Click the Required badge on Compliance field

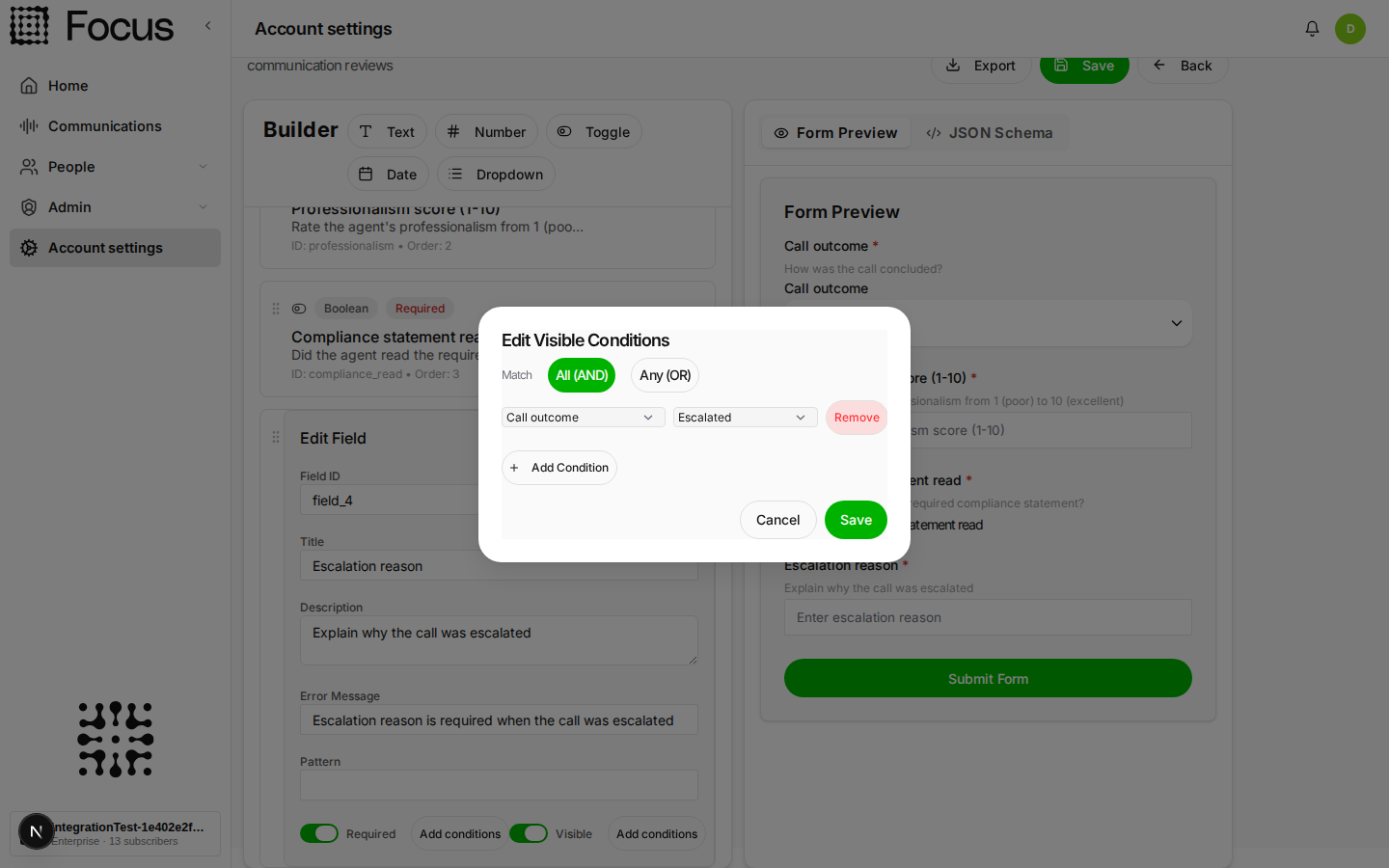coord(420,309)
